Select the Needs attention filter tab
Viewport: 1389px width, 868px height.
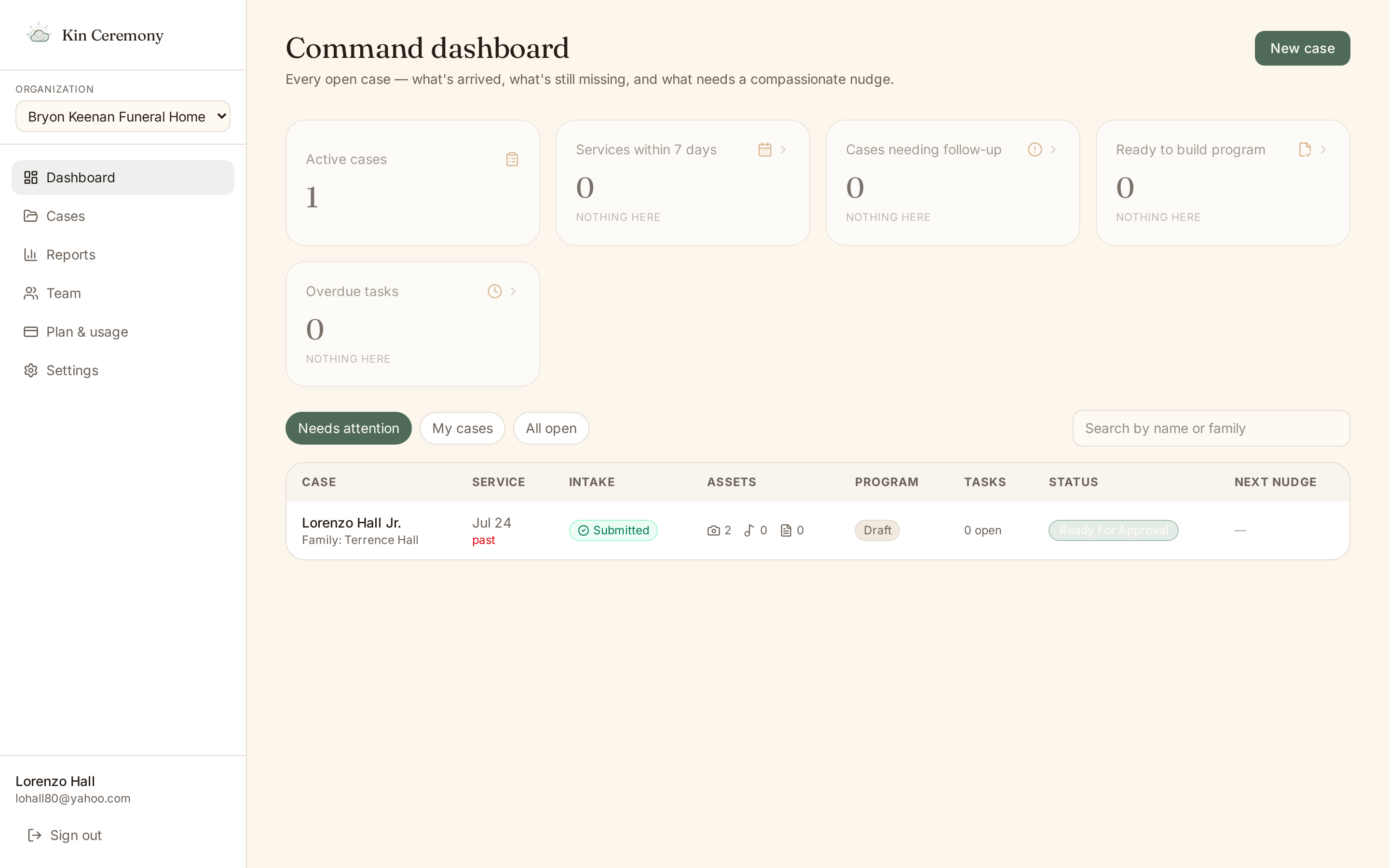tap(348, 428)
